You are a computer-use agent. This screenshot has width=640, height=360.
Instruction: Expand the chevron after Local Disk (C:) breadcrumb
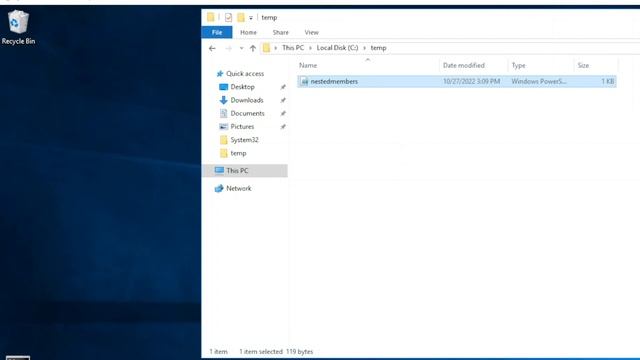pos(364,48)
